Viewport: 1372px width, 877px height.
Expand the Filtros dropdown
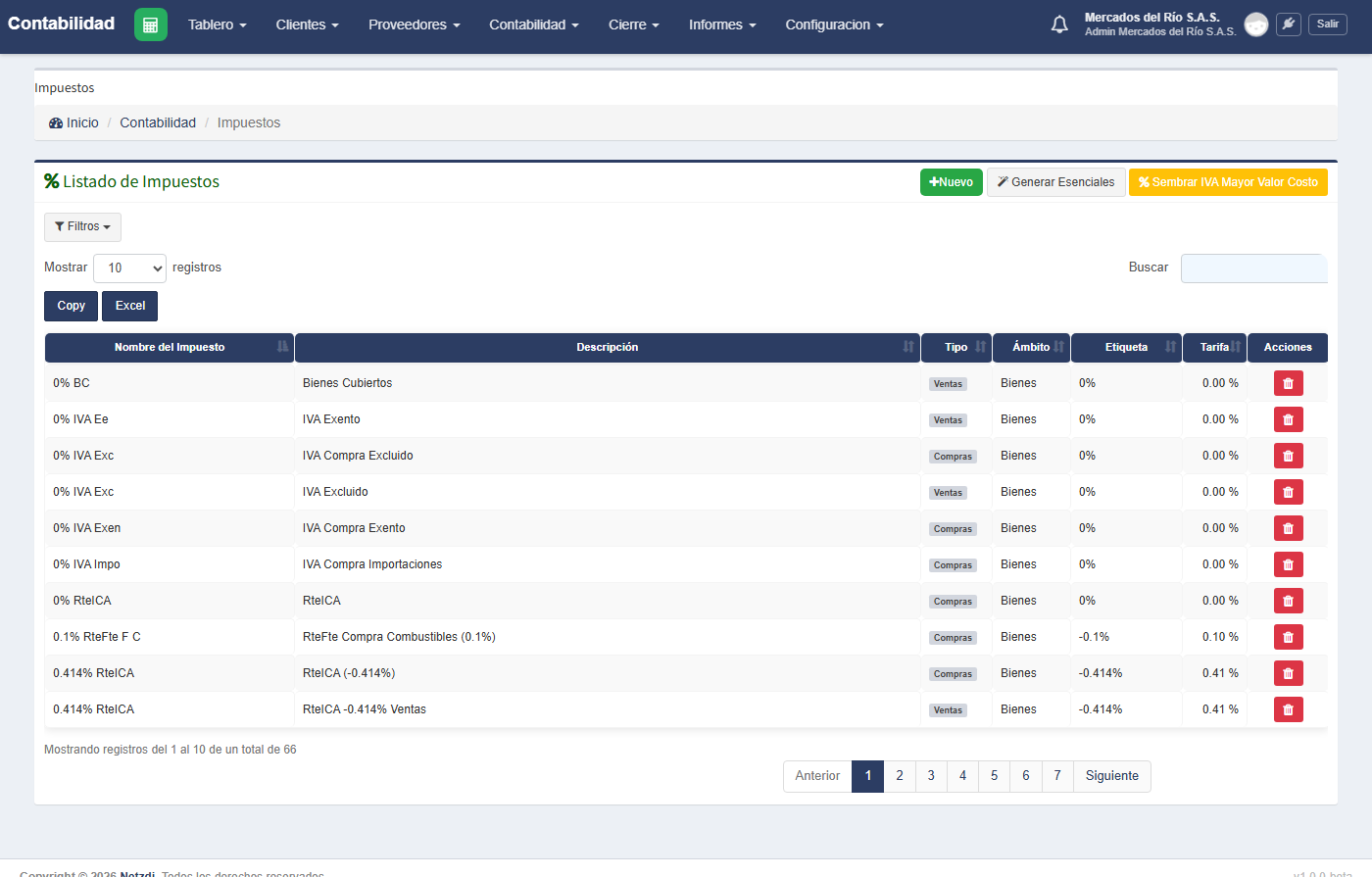tap(82, 227)
